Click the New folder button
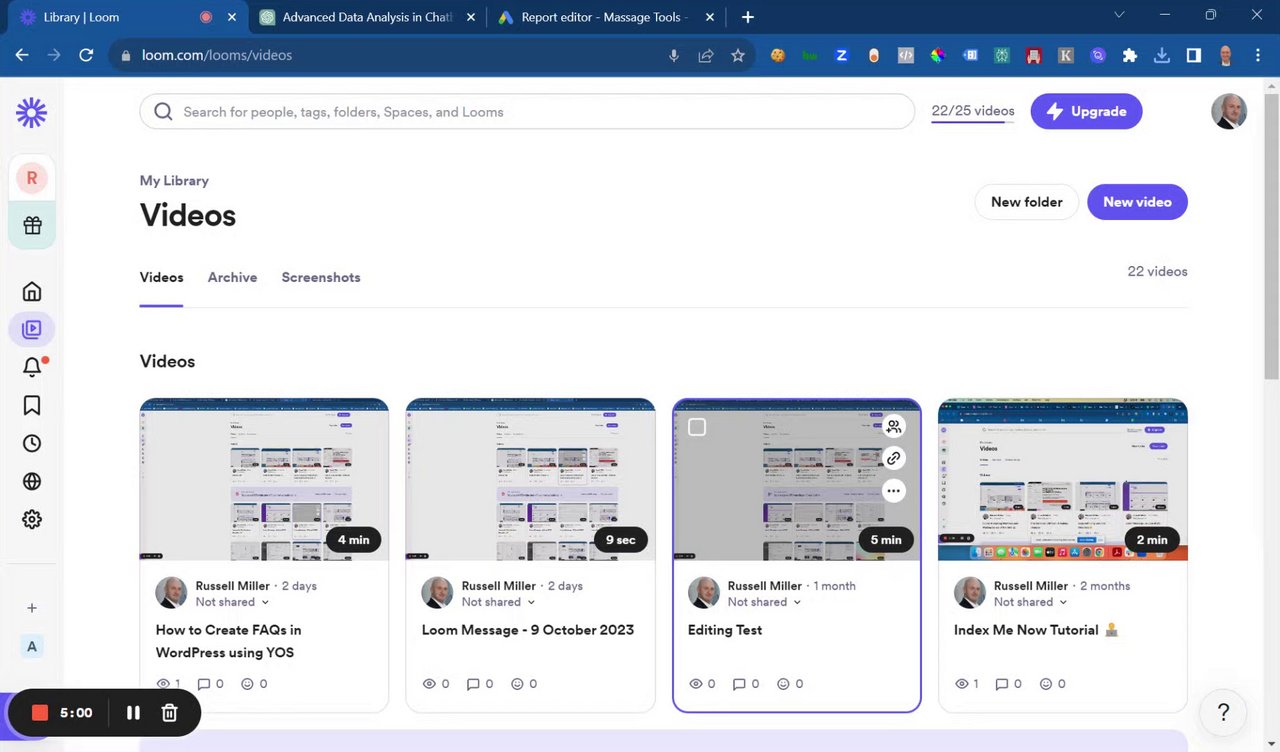Image resolution: width=1280 pixels, height=752 pixels. tap(1026, 202)
